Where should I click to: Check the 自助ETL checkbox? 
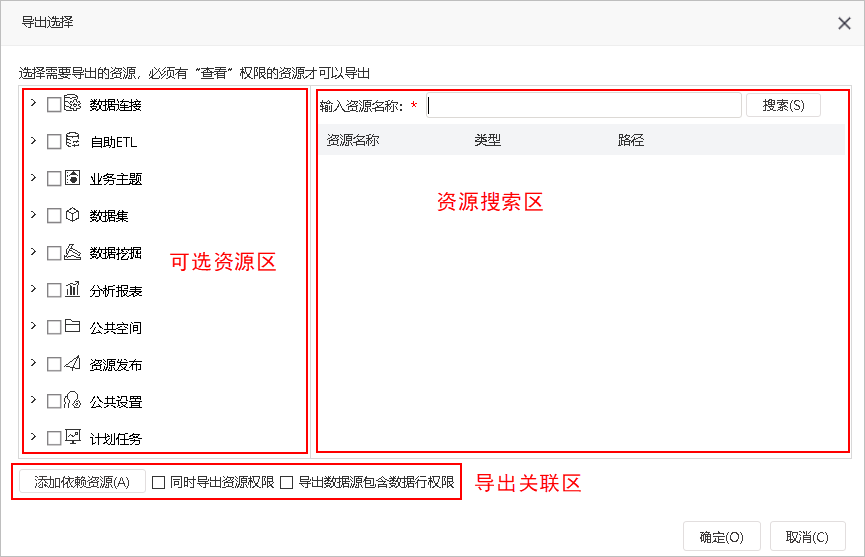point(54,142)
